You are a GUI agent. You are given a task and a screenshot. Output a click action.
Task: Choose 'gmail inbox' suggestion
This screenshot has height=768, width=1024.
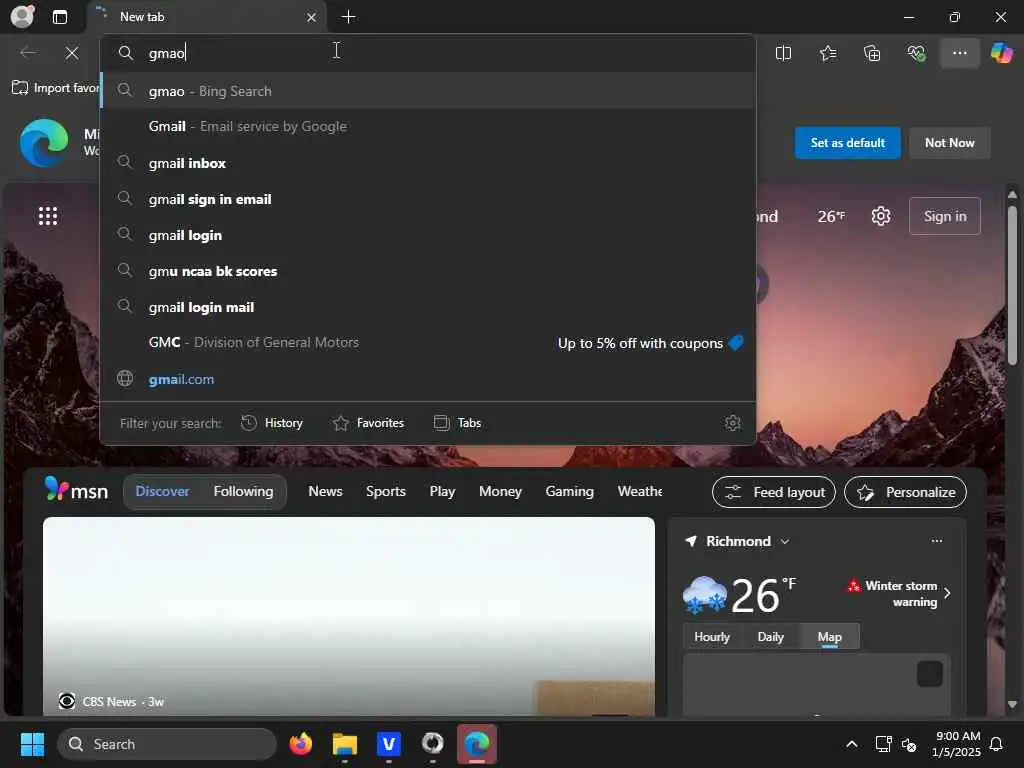point(428,163)
